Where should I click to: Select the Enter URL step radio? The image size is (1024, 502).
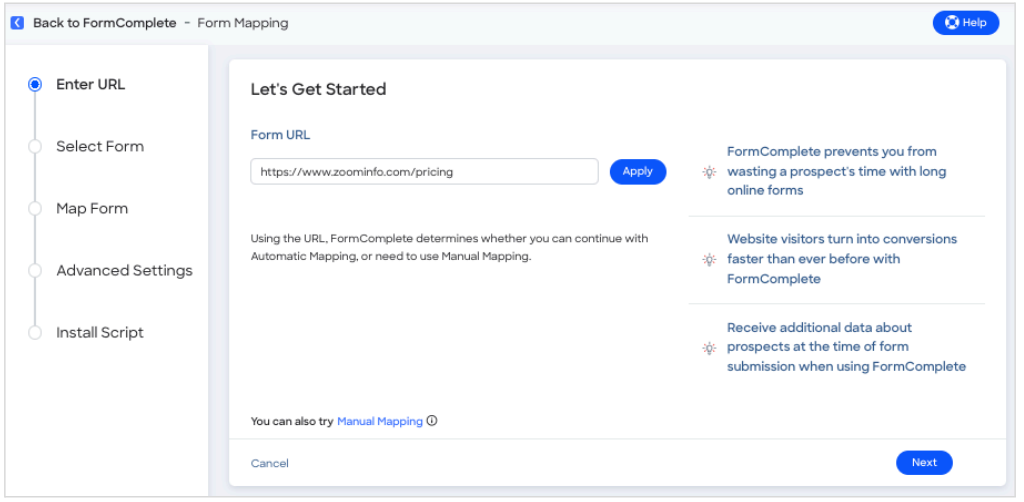click(x=35, y=84)
